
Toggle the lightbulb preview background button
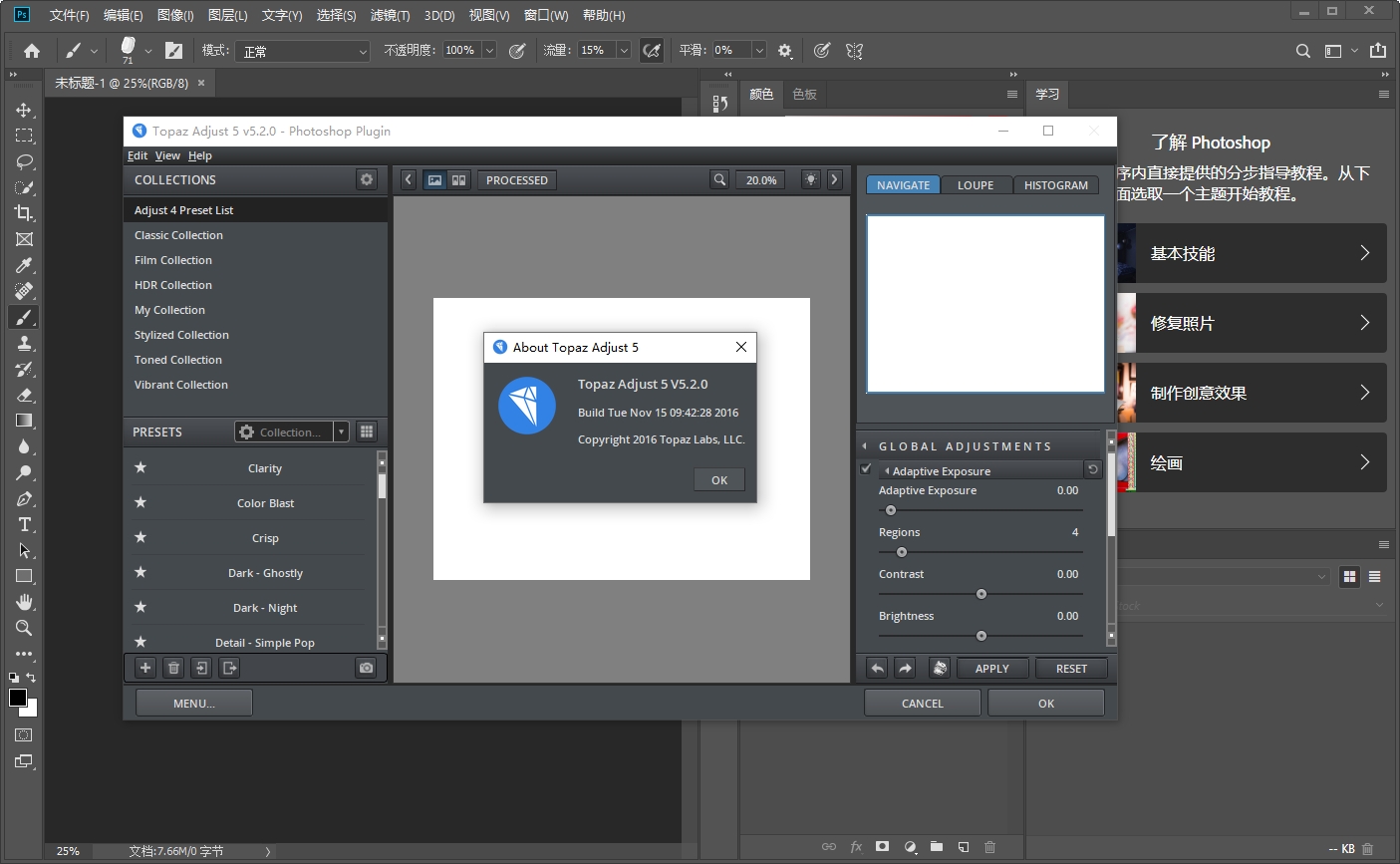click(x=811, y=180)
